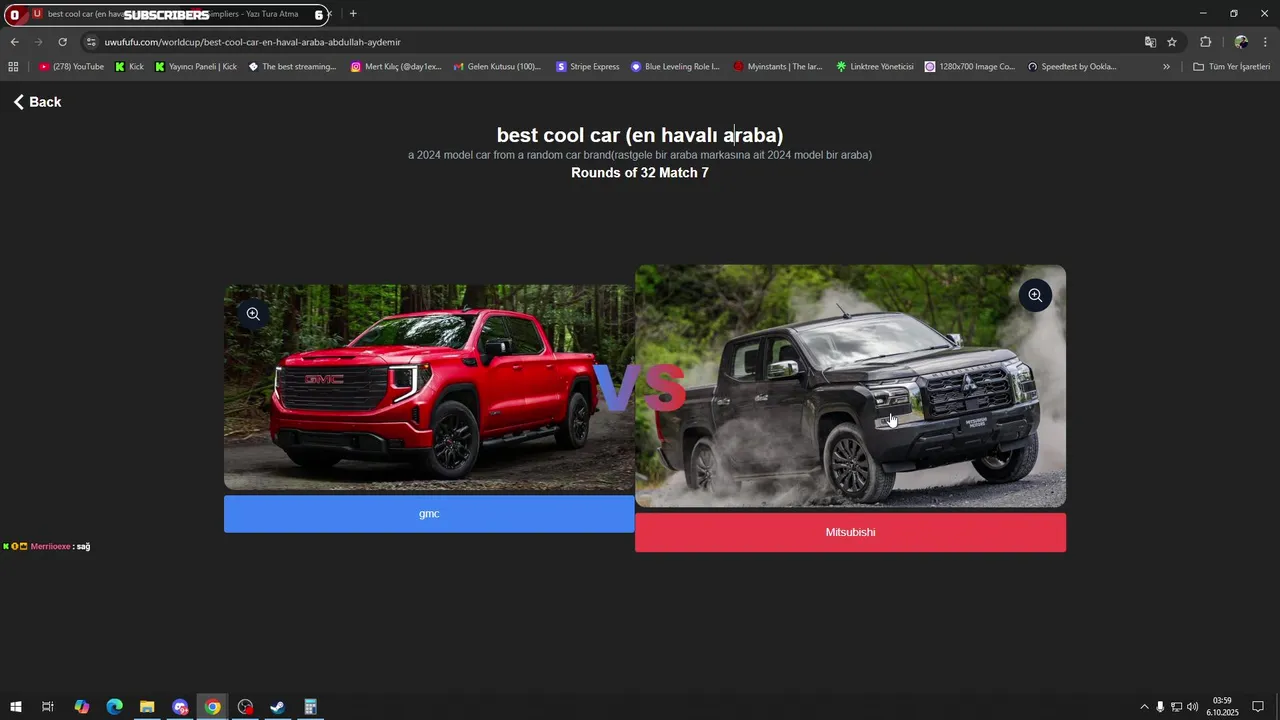Open Tüm Yer İşaretleri folder

click(x=1232, y=67)
